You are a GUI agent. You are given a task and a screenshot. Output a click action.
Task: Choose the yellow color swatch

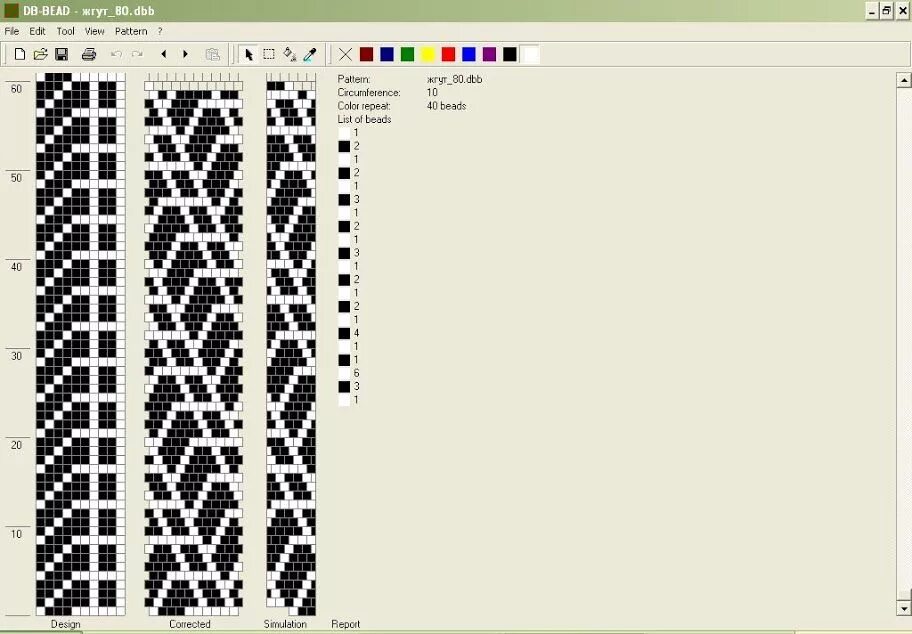click(x=428, y=55)
